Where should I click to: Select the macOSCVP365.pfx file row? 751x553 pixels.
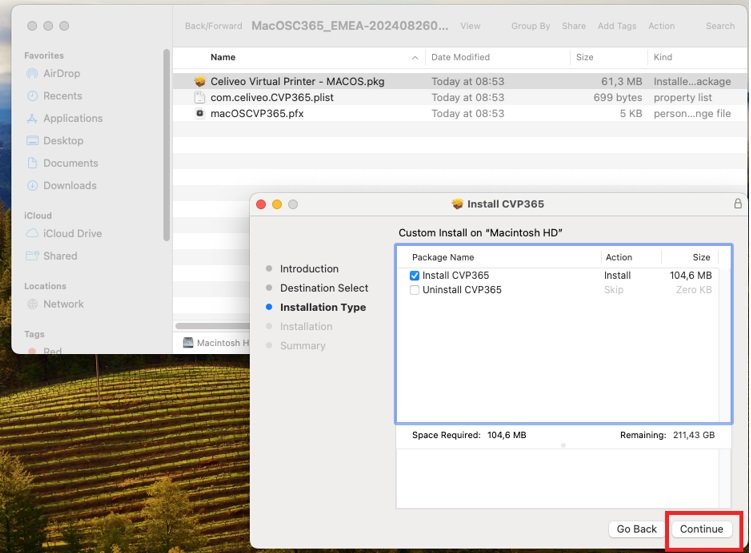[459, 113]
